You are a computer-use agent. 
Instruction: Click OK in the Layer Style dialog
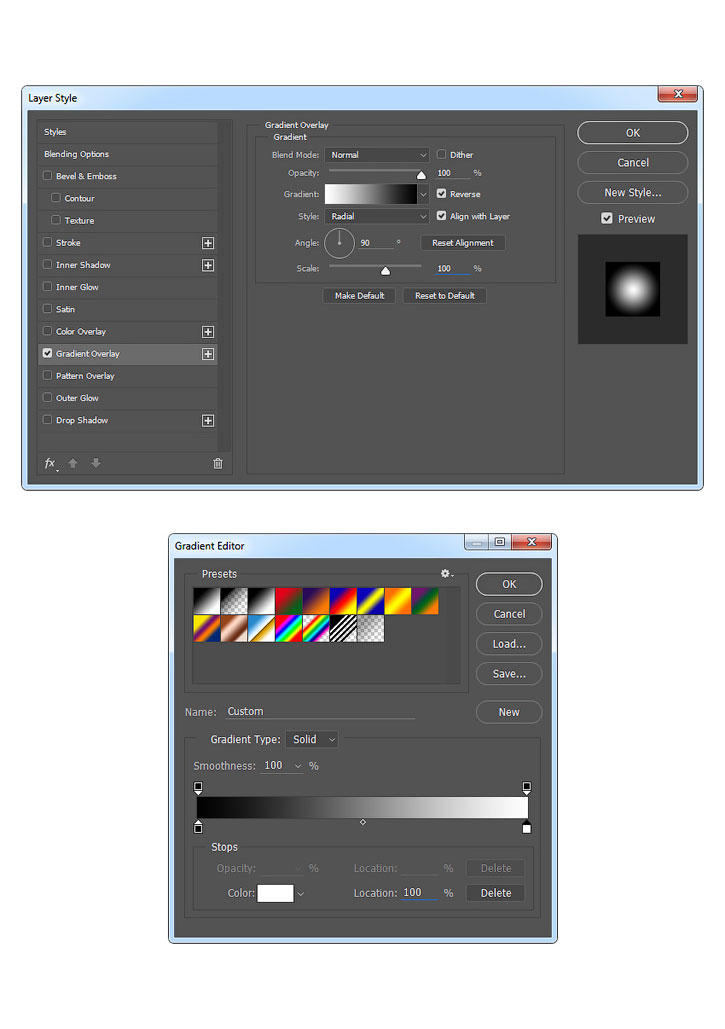[x=632, y=133]
